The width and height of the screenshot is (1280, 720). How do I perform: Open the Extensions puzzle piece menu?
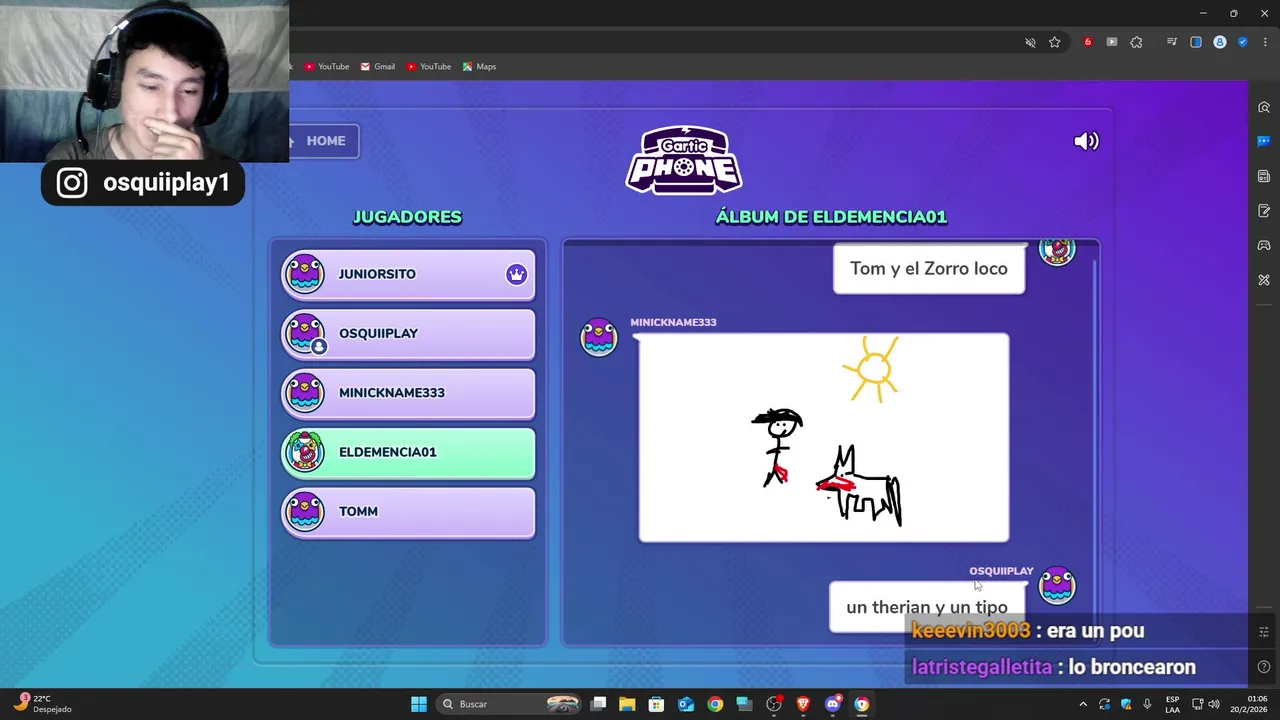(1136, 42)
